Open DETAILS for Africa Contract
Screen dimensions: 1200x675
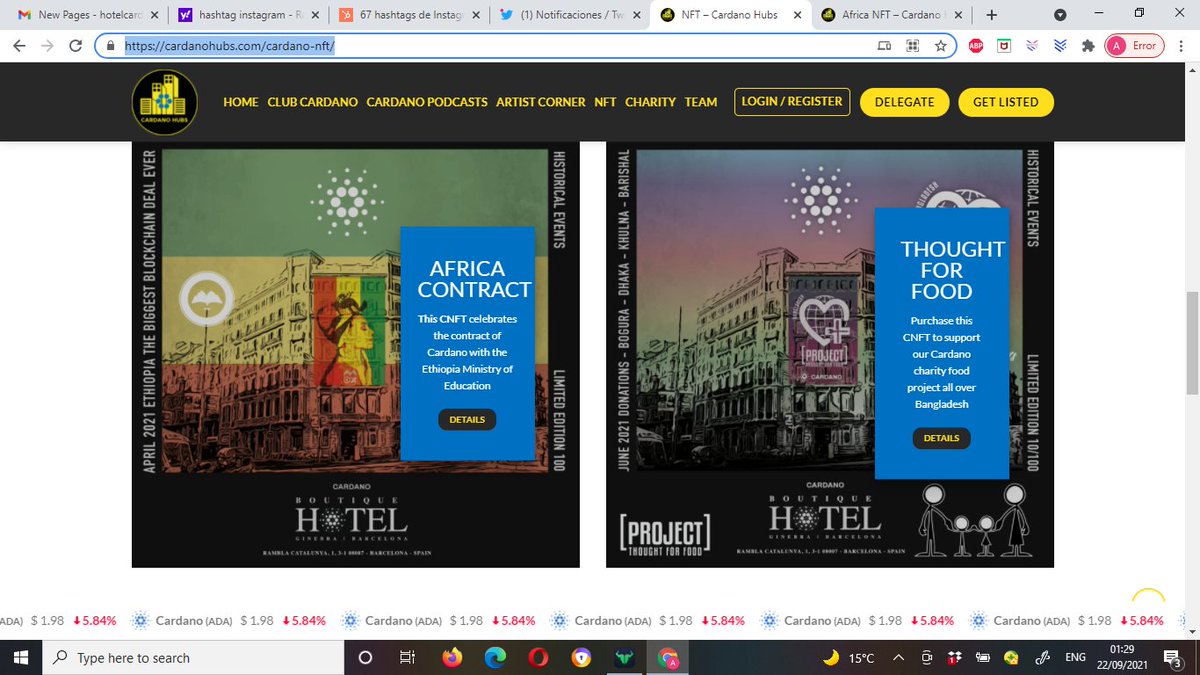(x=467, y=420)
